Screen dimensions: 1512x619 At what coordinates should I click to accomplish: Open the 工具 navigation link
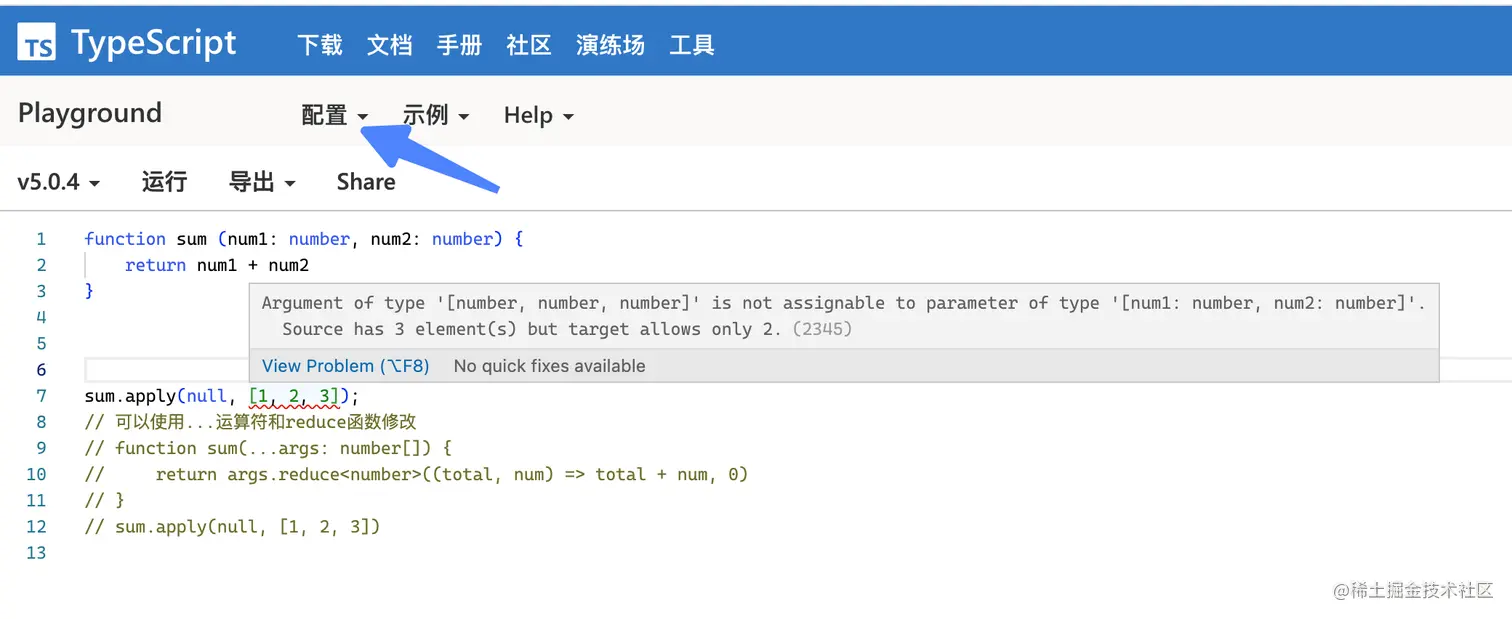692,45
